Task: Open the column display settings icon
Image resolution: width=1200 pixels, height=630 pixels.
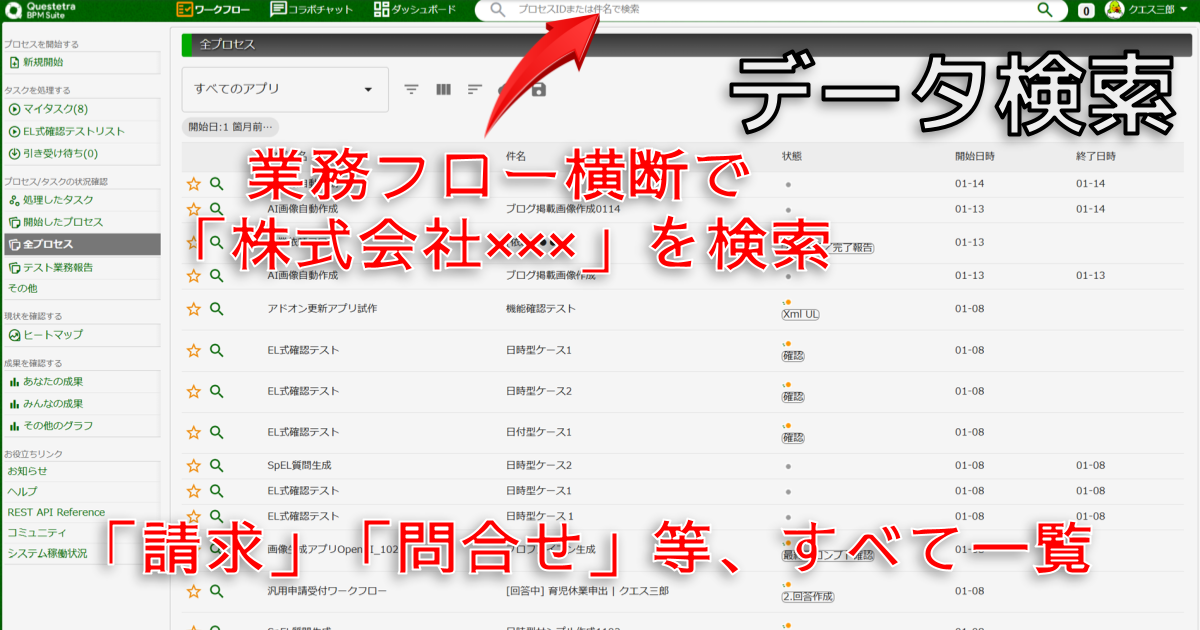Action: (x=444, y=89)
